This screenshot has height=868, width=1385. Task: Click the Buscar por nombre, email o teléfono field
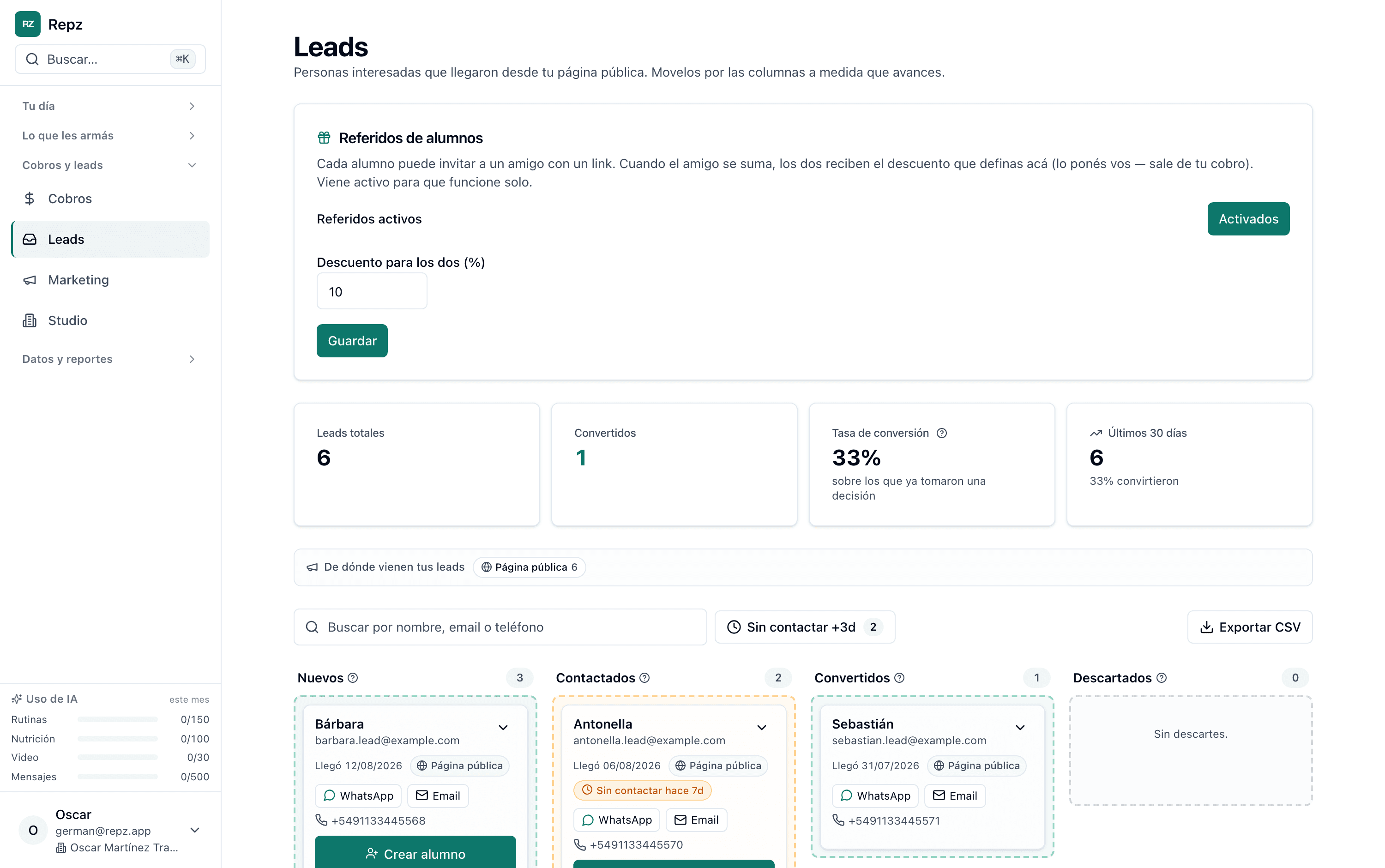click(500, 627)
